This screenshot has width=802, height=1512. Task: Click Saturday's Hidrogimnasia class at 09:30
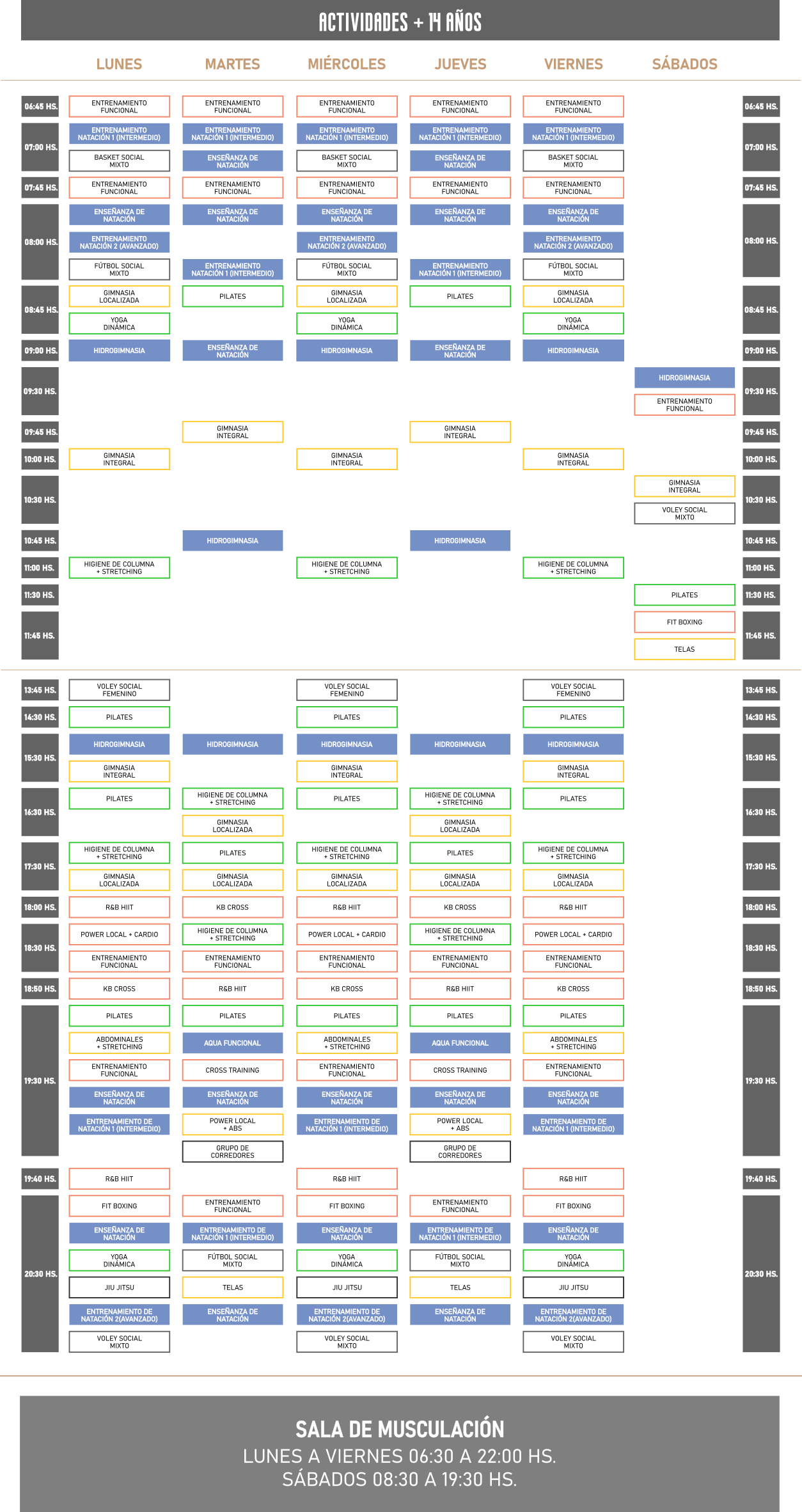[x=684, y=378]
